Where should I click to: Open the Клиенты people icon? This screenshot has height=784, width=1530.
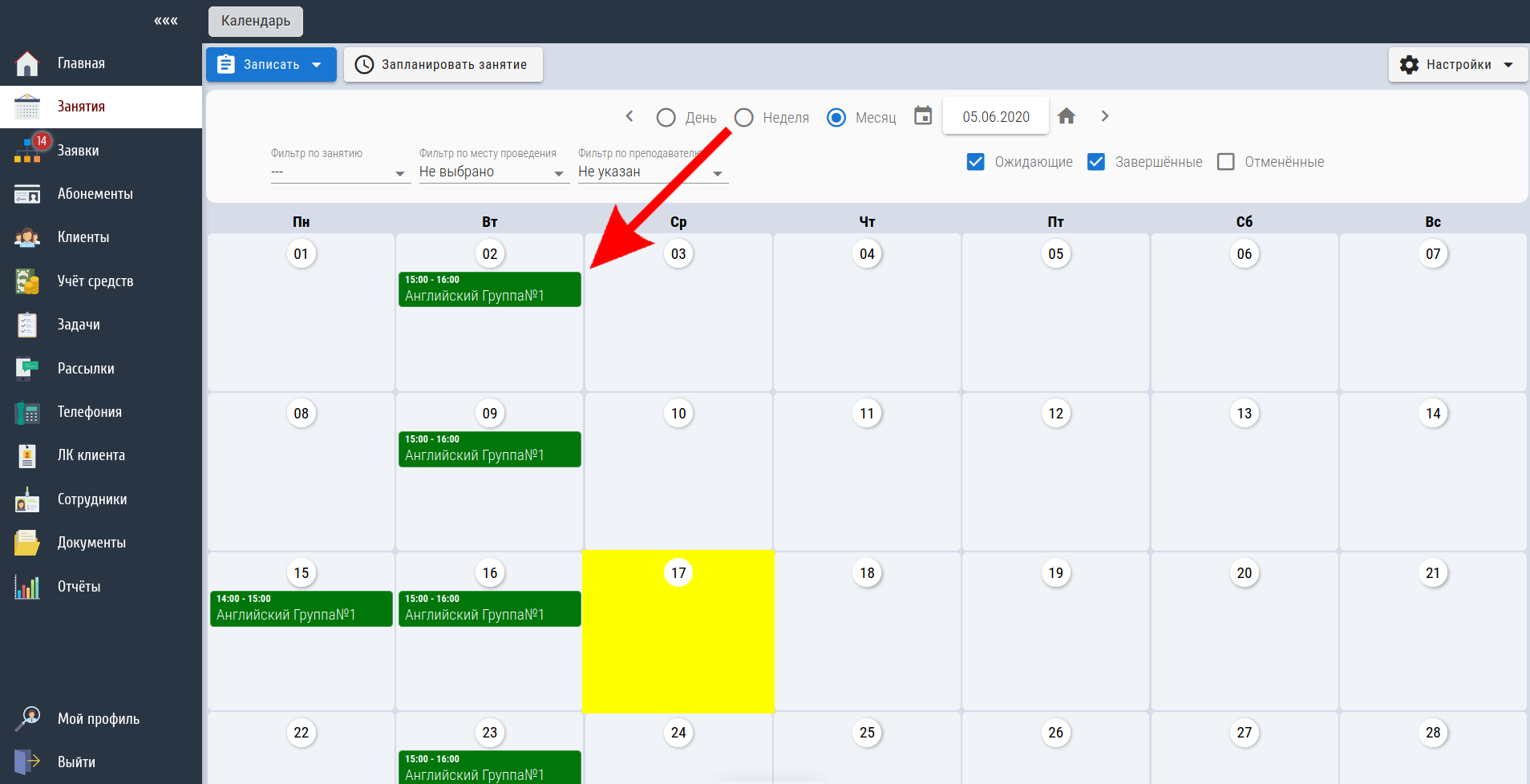[27, 237]
